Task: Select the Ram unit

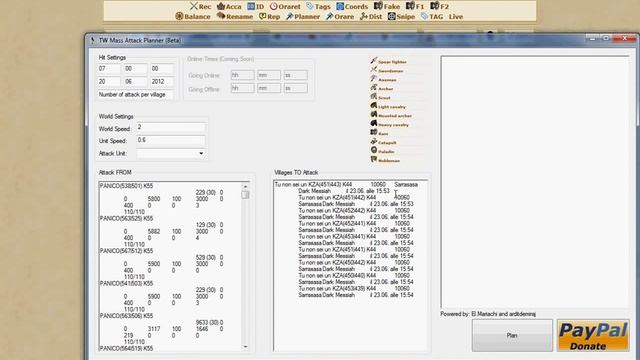Action: (x=379, y=133)
